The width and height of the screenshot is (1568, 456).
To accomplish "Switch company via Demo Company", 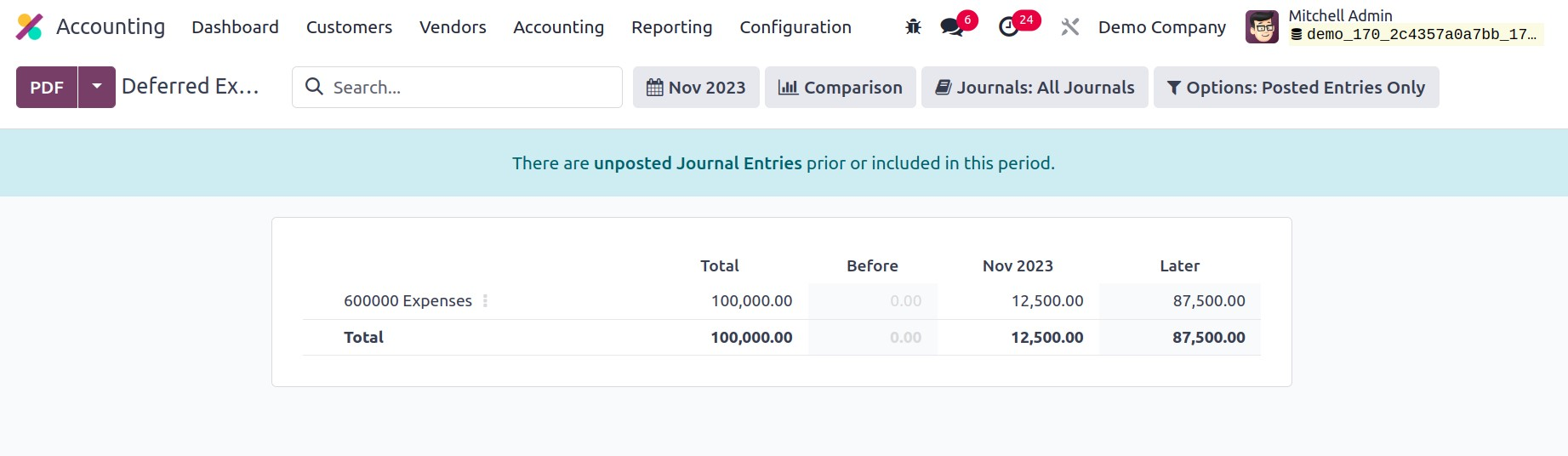I will pos(1161,27).
